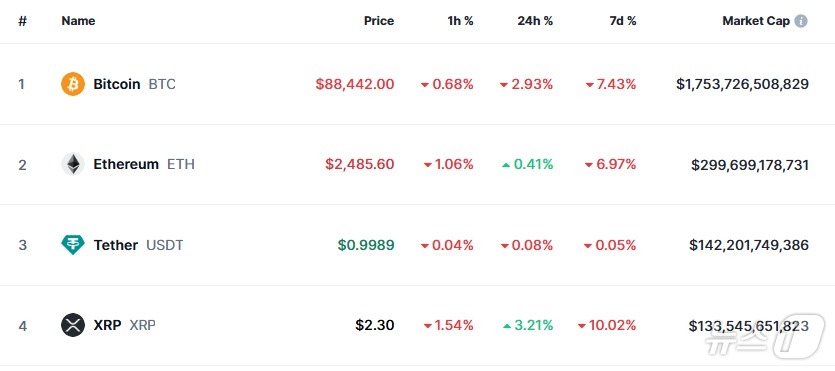This screenshot has height=371, width=835.
Task: Click Ethereum's green 24h up-arrow indicator
Action: (x=506, y=165)
